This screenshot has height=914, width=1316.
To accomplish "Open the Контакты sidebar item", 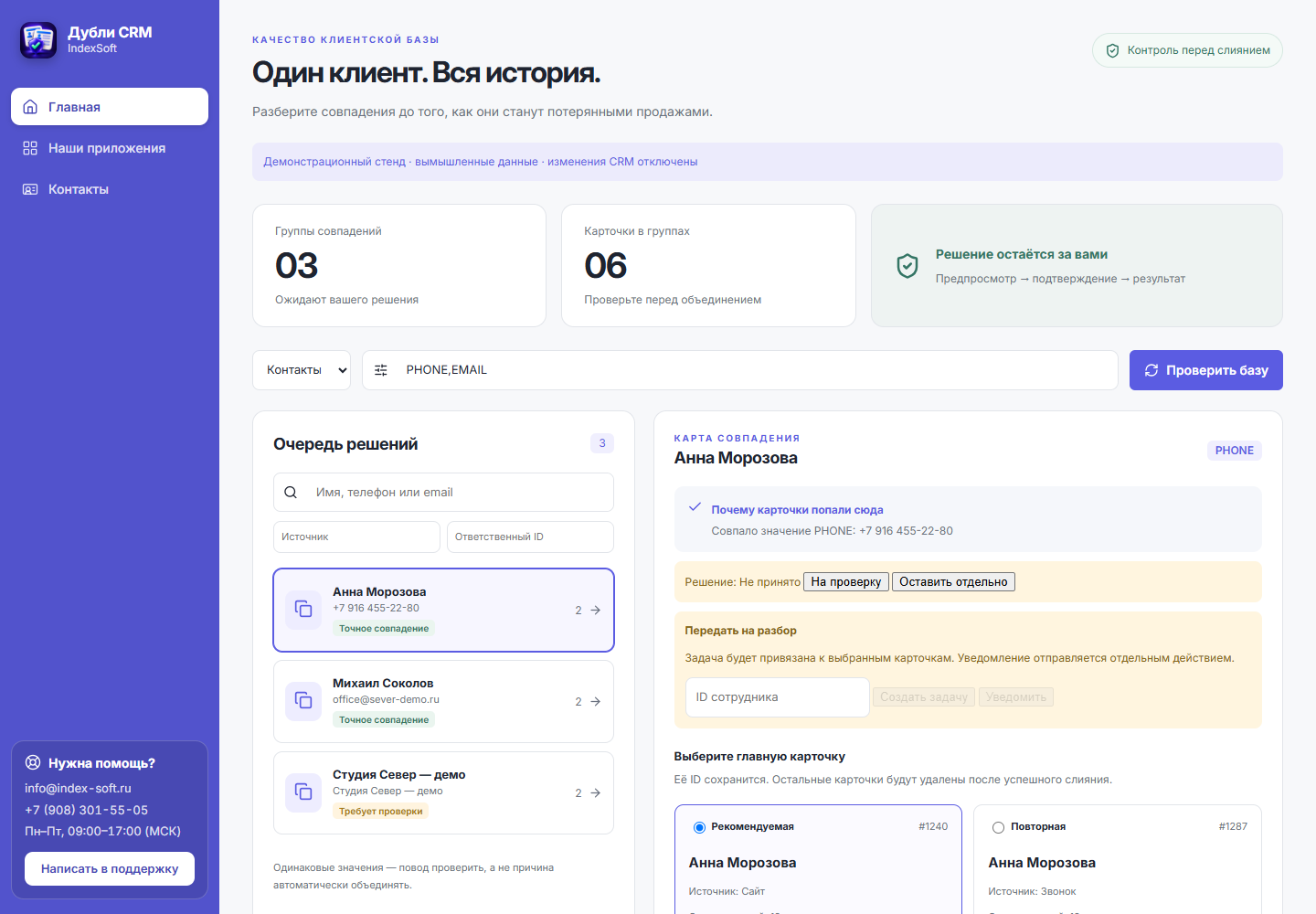I will pyautogui.click(x=110, y=189).
